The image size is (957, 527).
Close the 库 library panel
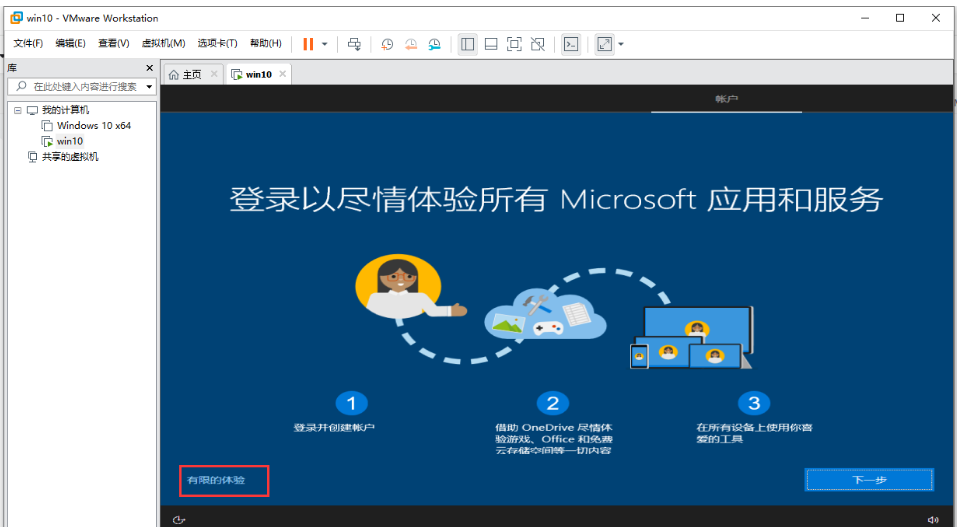click(x=150, y=68)
